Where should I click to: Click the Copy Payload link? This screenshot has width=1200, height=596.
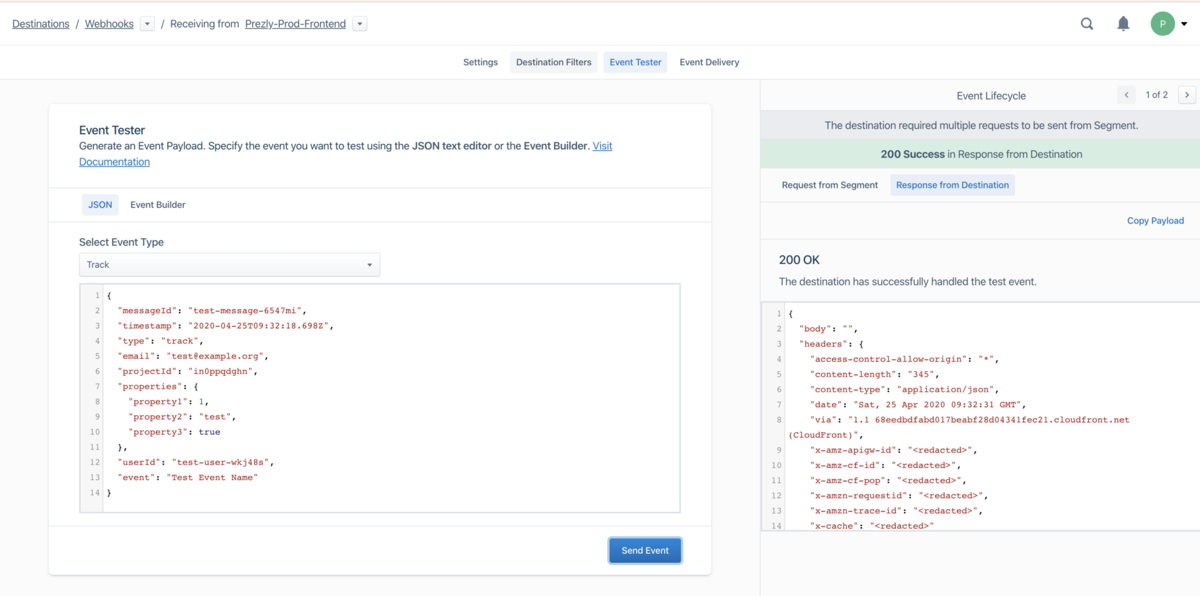[1155, 221]
